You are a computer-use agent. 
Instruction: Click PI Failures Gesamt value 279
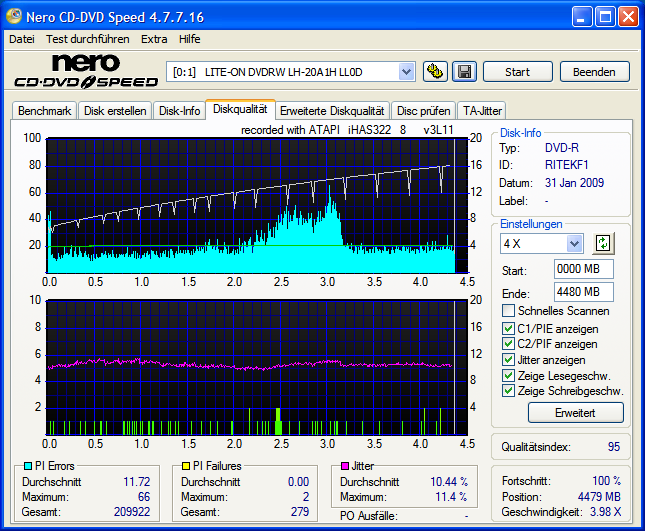[x=299, y=512]
